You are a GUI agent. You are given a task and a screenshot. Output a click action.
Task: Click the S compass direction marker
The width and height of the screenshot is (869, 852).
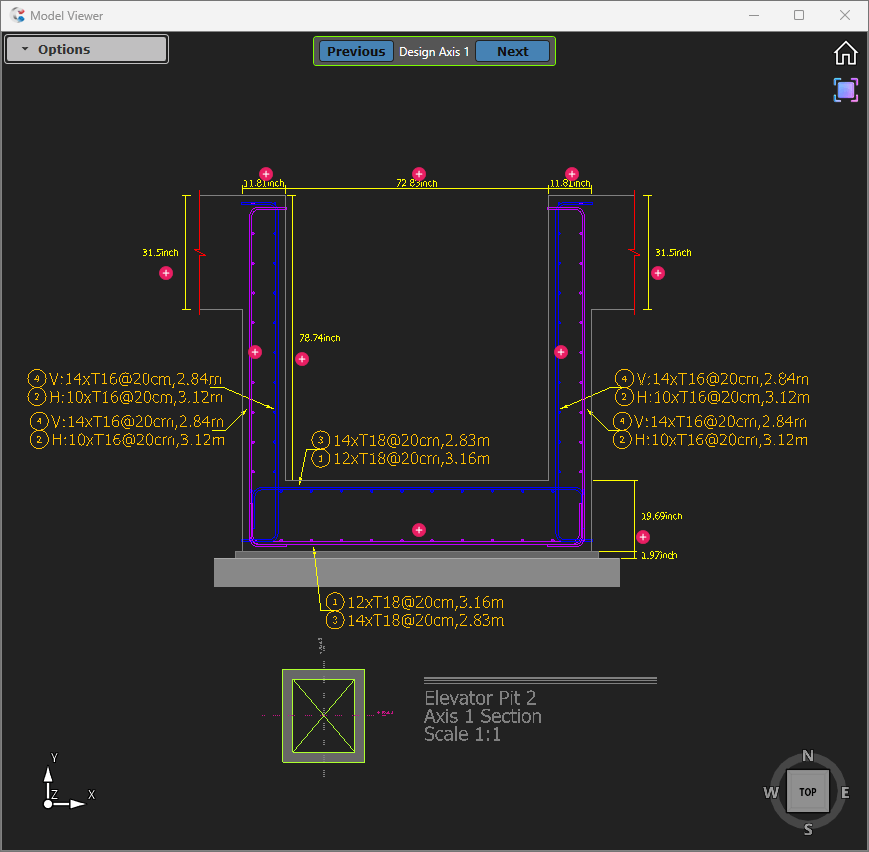pyautogui.click(x=808, y=829)
